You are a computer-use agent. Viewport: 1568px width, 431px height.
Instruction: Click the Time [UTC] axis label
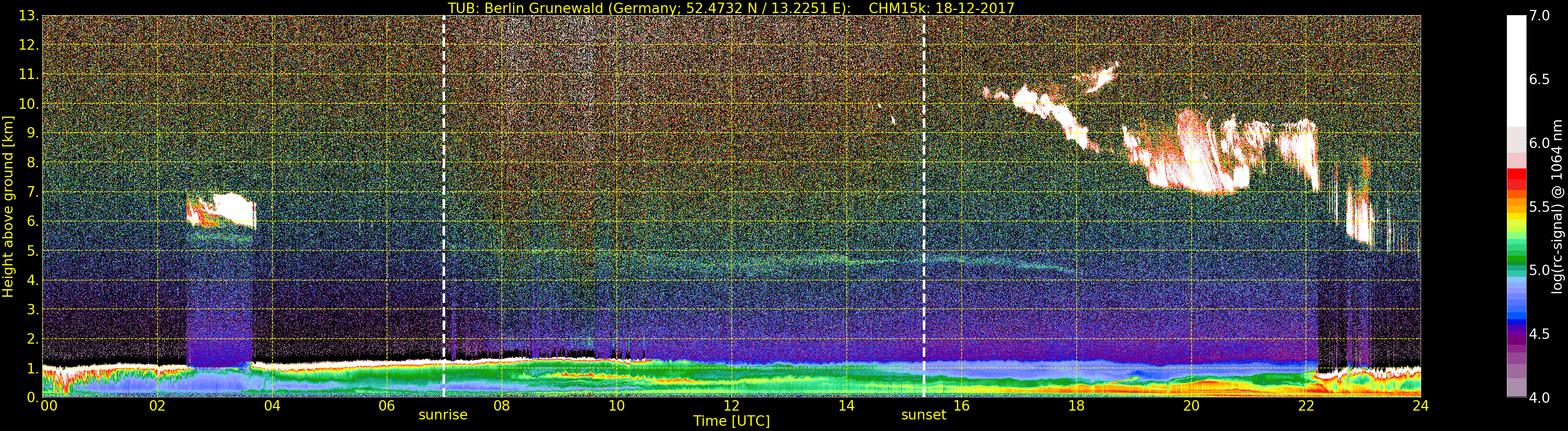(x=731, y=421)
